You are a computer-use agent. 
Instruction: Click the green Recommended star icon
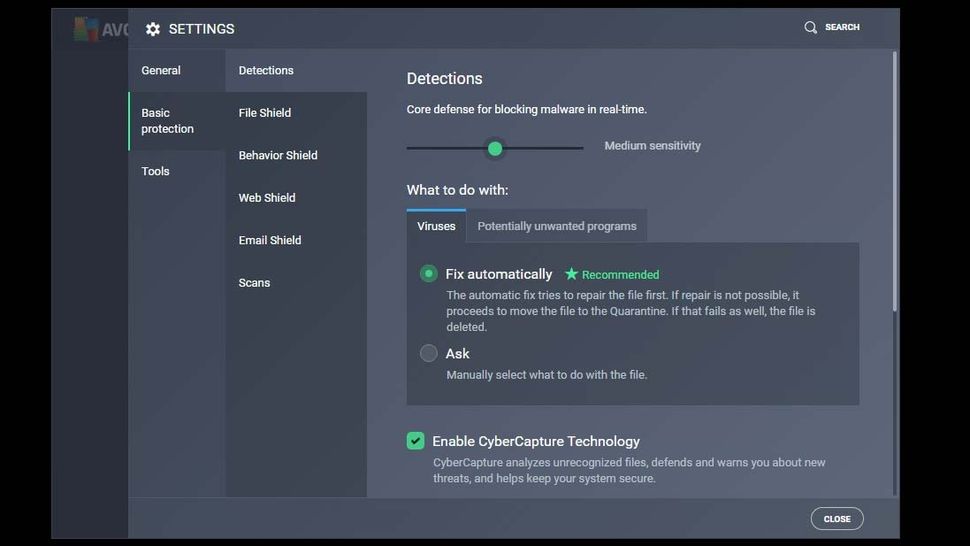(x=572, y=273)
